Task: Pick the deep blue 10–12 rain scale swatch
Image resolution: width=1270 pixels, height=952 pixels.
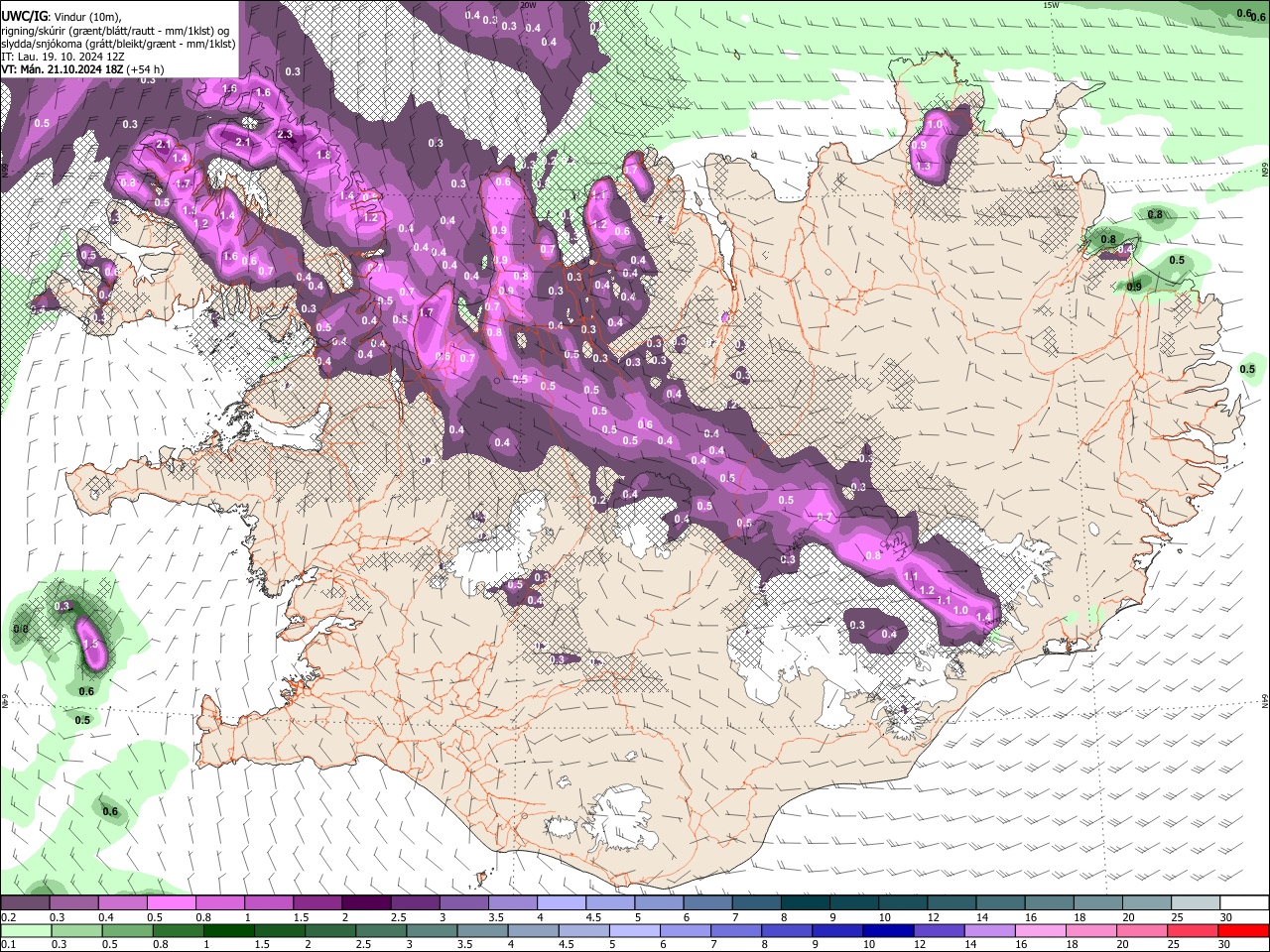Action: click(888, 930)
